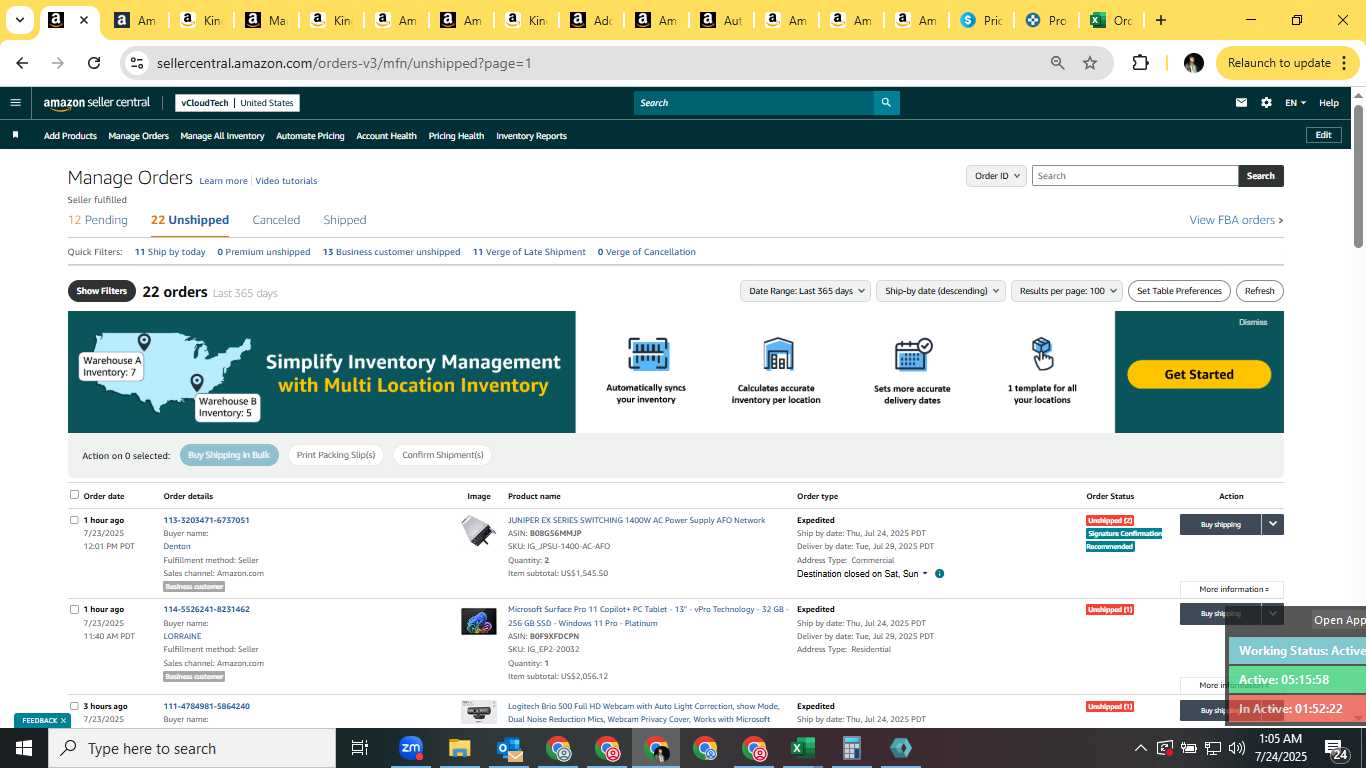The width and height of the screenshot is (1366, 768).
Task: Open the settings gear in Seller Central header
Action: (1266, 102)
